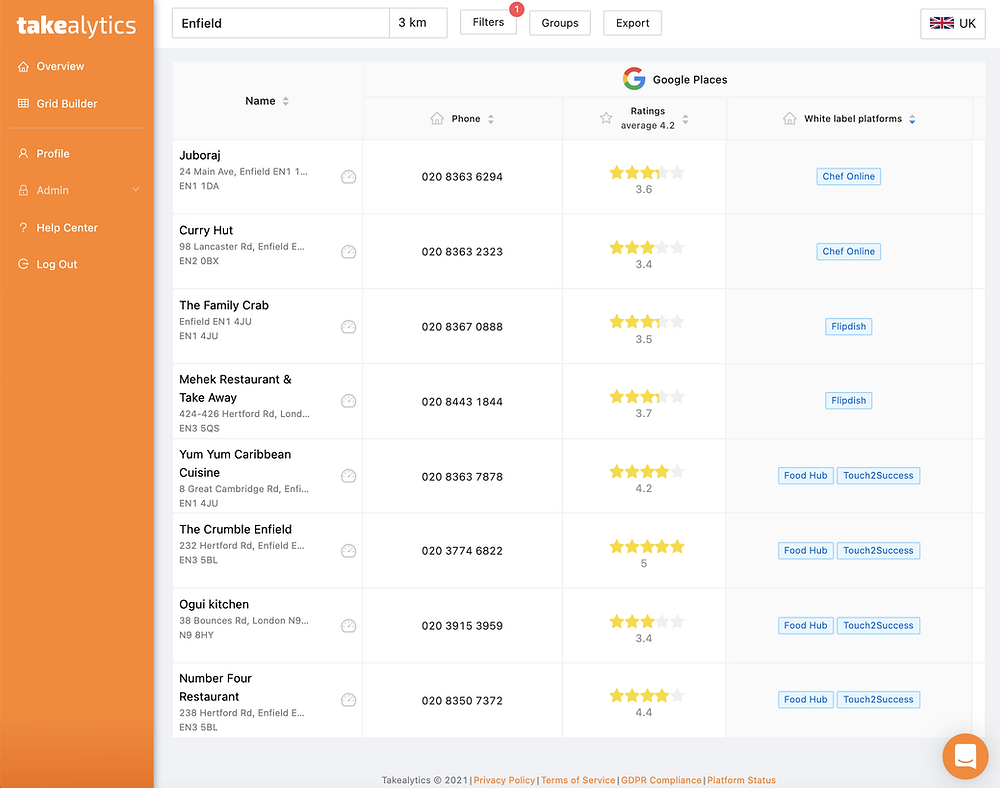Open the GDPR Compliance link
Viewport: 1000px width, 788px height.
pyautogui.click(x=661, y=780)
